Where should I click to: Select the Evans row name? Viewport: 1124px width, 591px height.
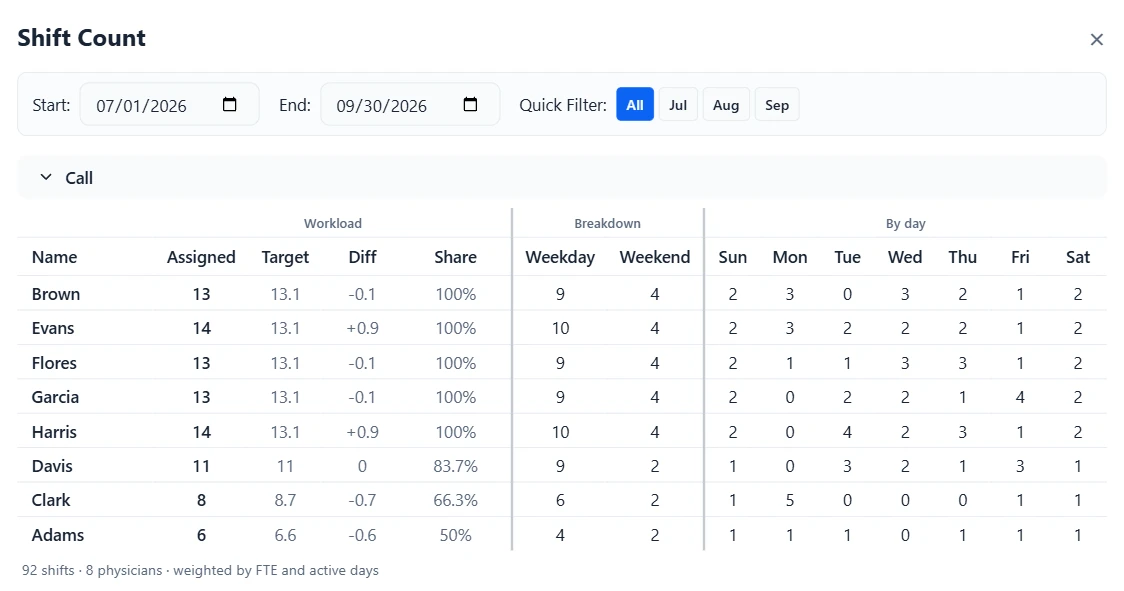53,328
